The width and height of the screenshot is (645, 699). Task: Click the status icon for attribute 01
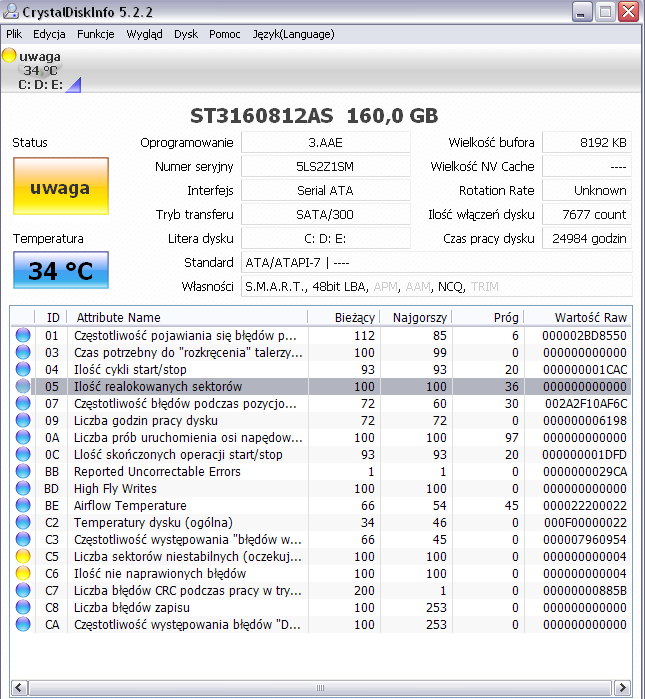23,335
